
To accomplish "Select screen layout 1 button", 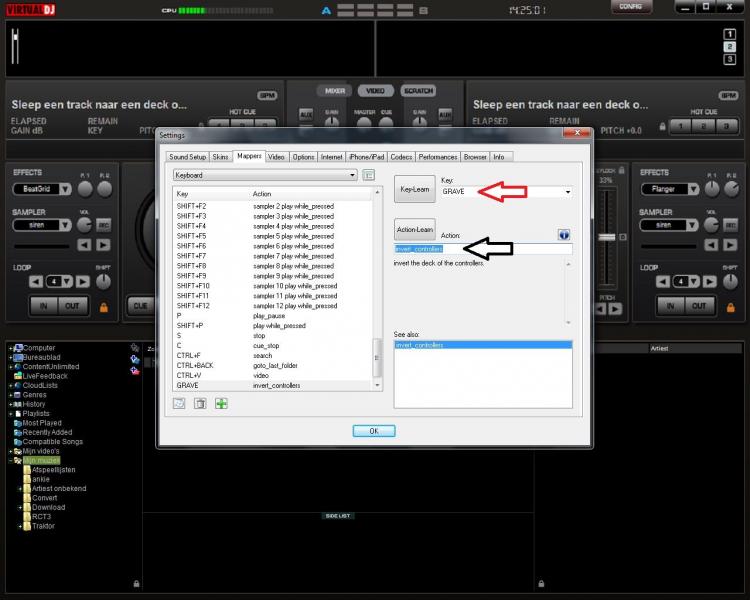I will pos(729,34).
